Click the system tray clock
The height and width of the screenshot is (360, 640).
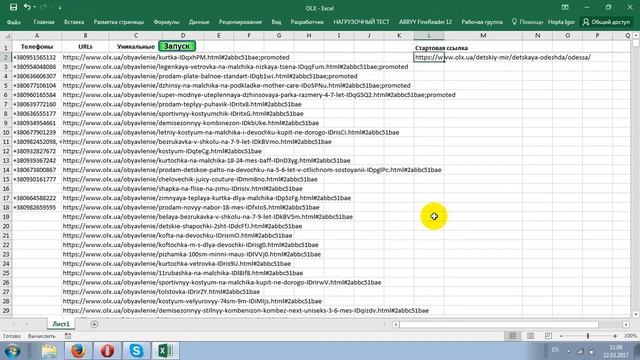(x=616, y=351)
